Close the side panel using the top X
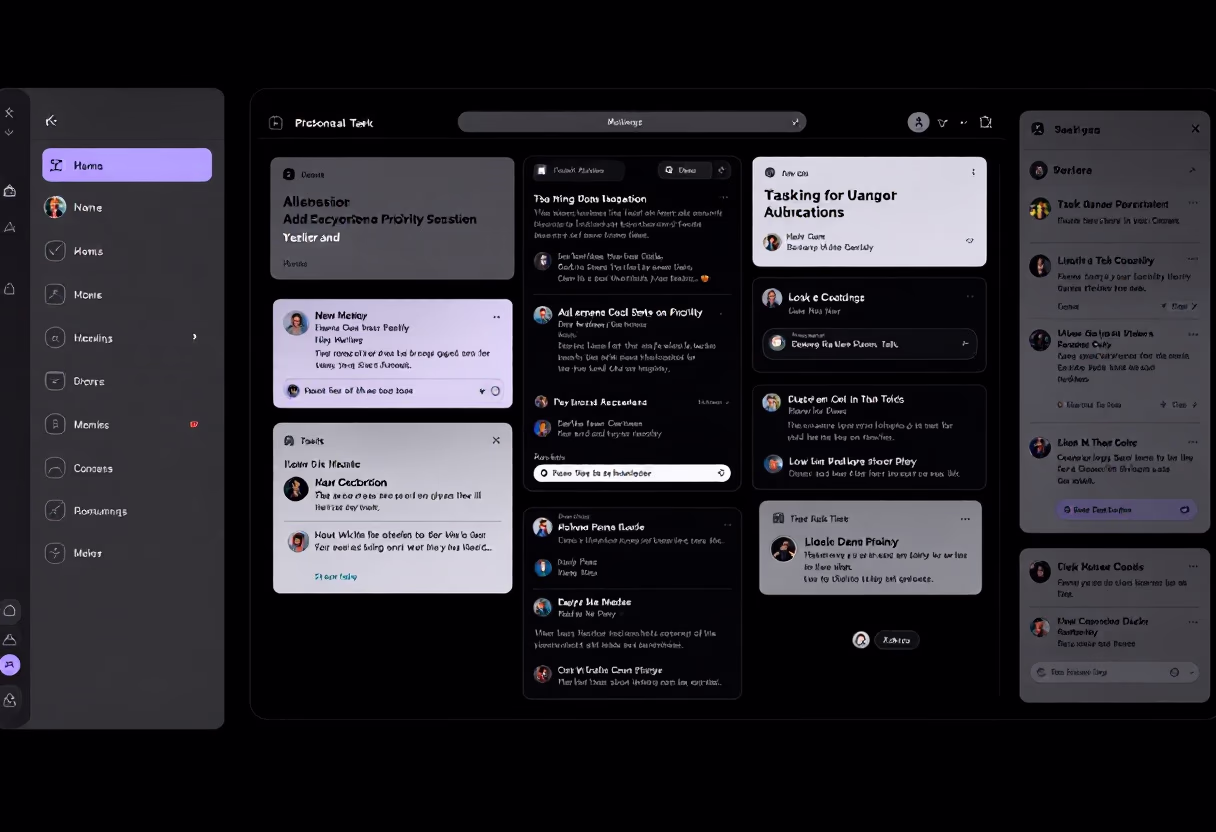Image resolution: width=1216 pixels, height=832 pixels. pyautogui.click(x=1195, y=129)
